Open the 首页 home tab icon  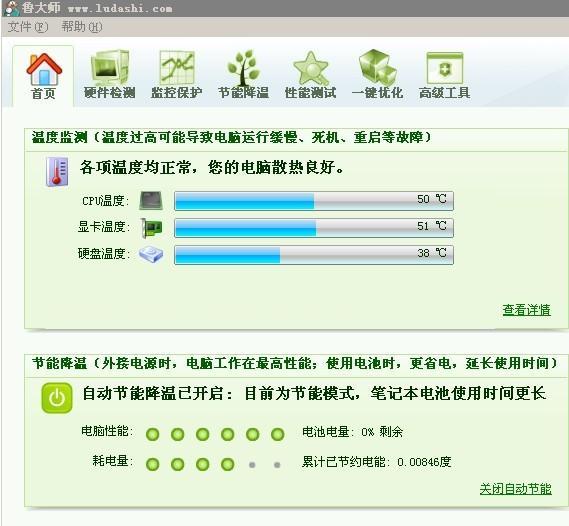tap(44, 69)
